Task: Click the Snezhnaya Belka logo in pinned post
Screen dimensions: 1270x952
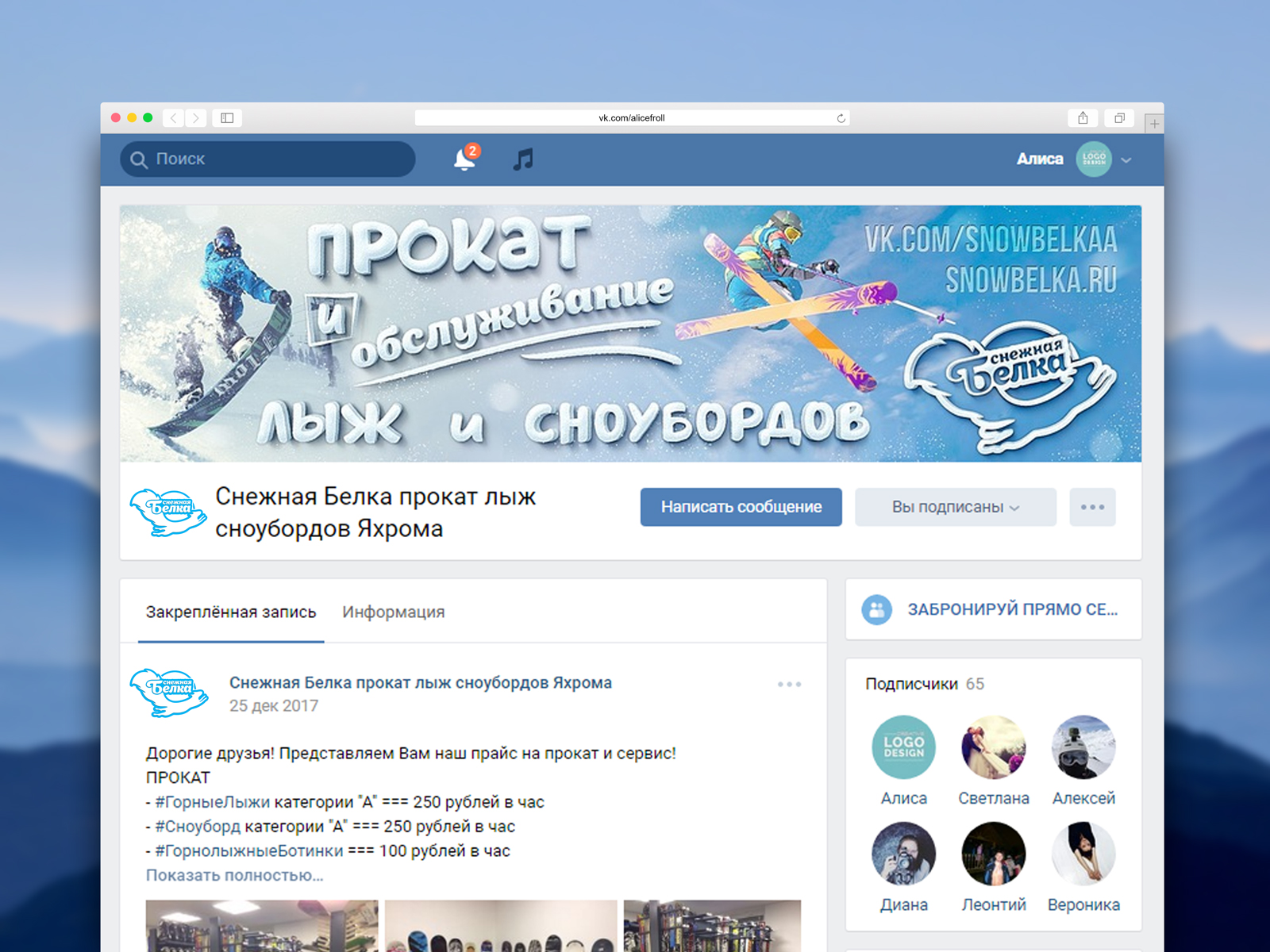Action: (x=169, y=693)
